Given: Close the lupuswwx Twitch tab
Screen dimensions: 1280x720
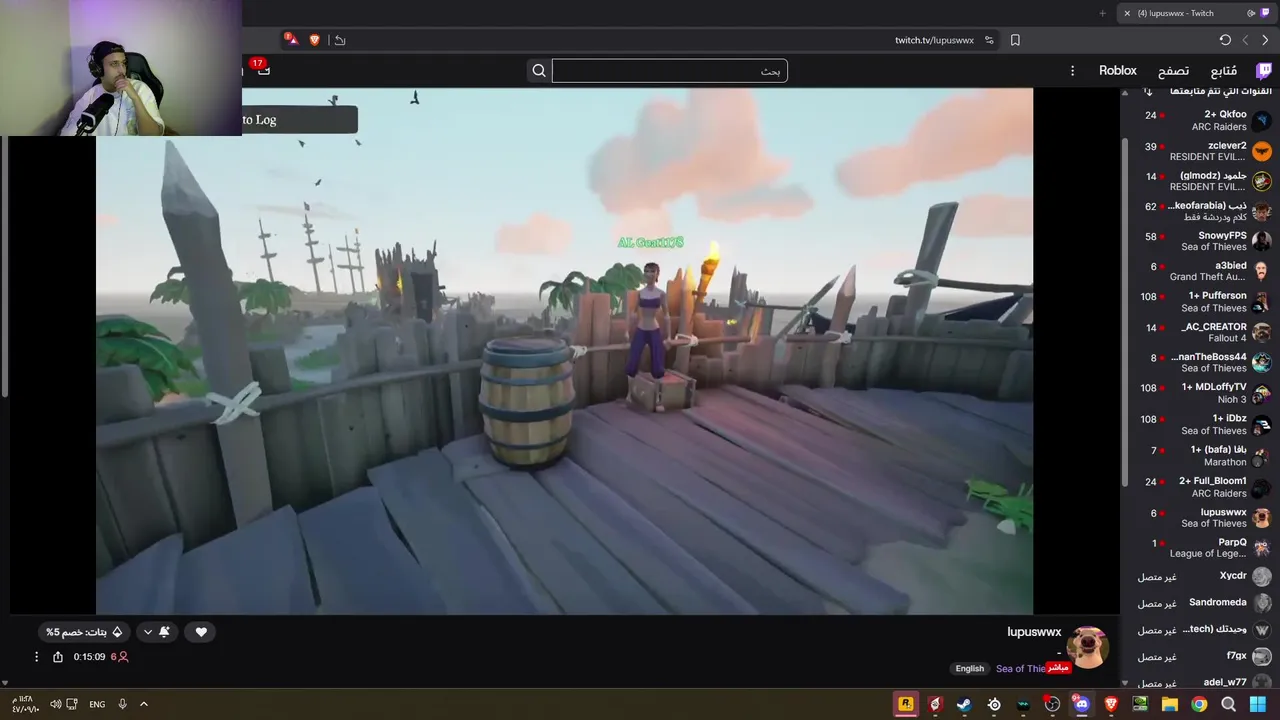Looking at the screenshot, I should [x=1127, y=13].
